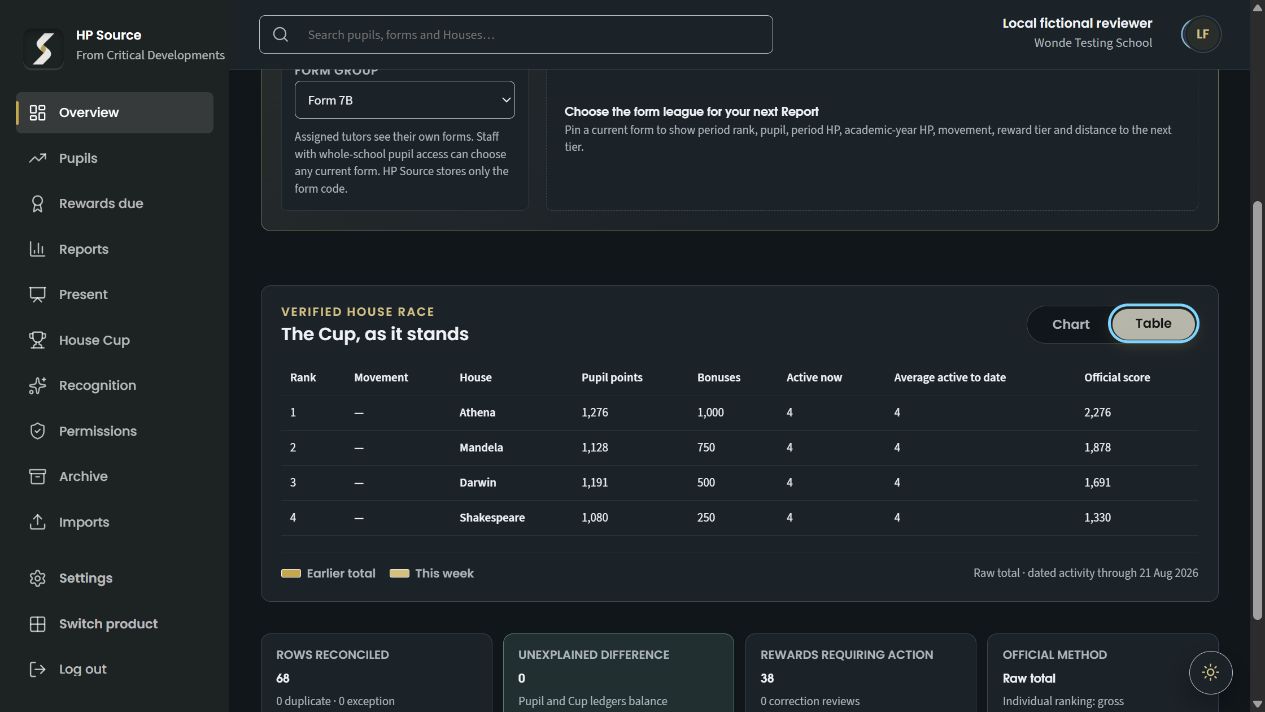Open Permissions page label
The height and width of the screenshot is (712, 1265).
pos(98,431)
